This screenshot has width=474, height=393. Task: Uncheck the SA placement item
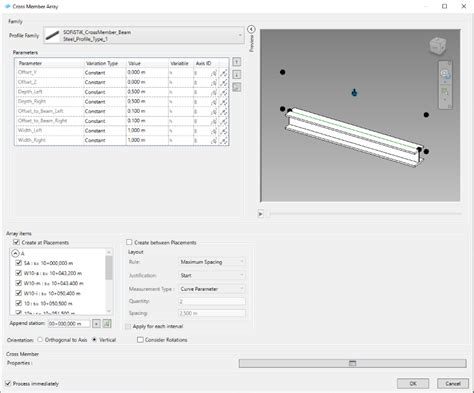[19, 263]
